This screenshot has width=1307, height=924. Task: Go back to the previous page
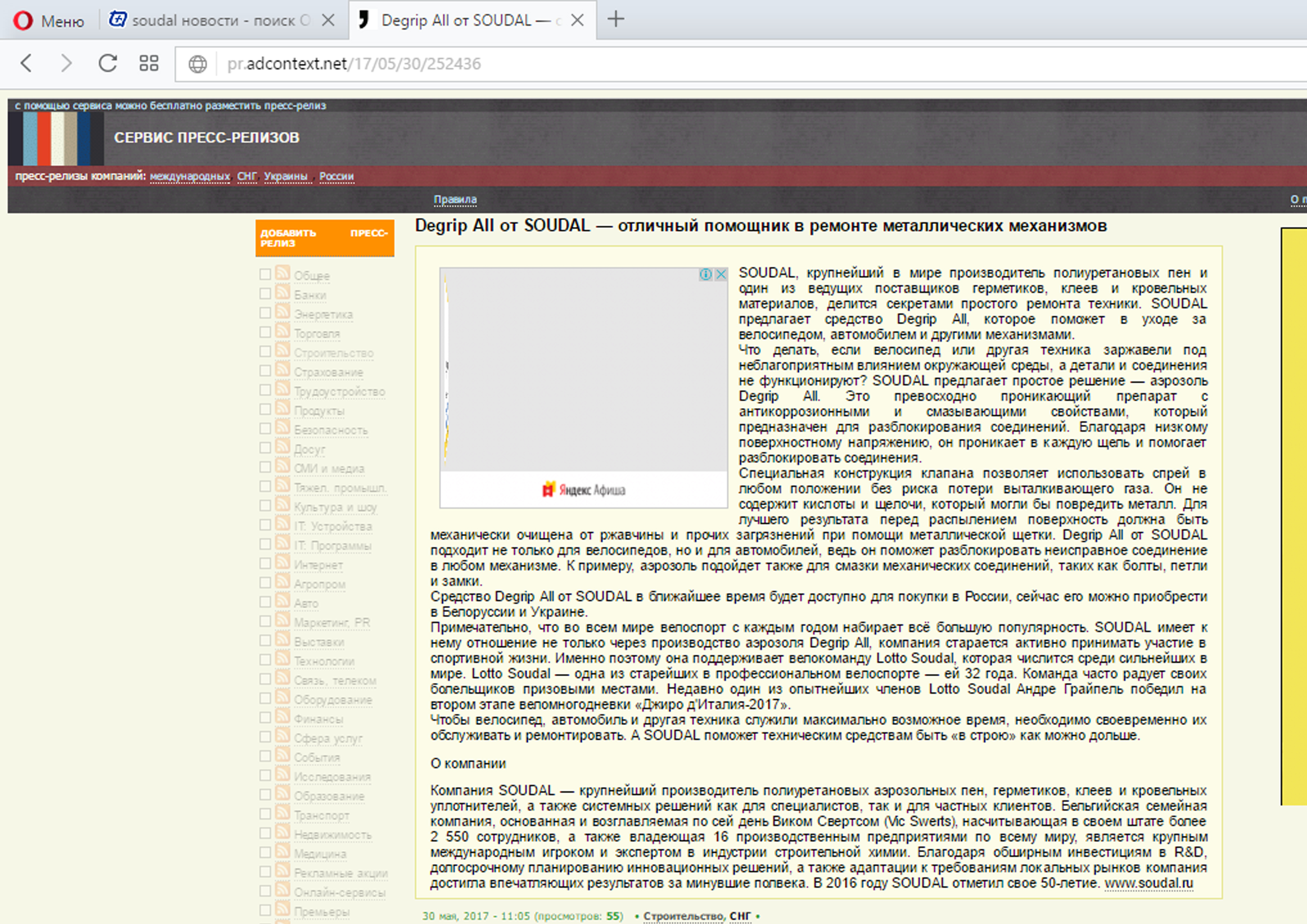tap(26, 63)
